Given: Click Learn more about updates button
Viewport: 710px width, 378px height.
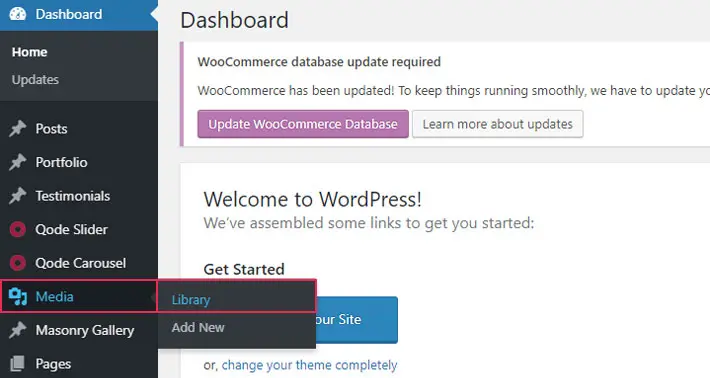Looking at the screenshot, I should pos(498,124).
